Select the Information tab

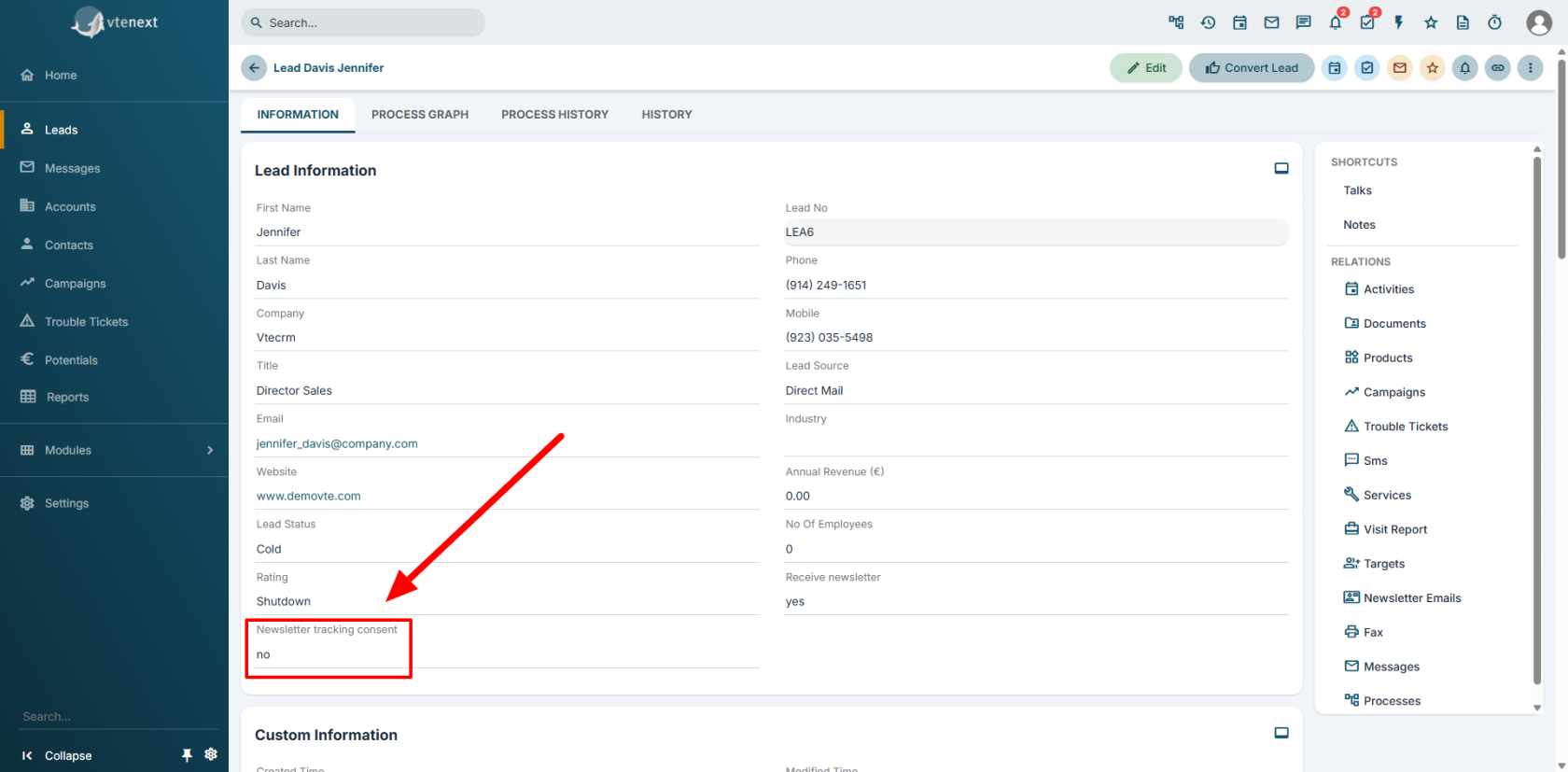point(298,115)
